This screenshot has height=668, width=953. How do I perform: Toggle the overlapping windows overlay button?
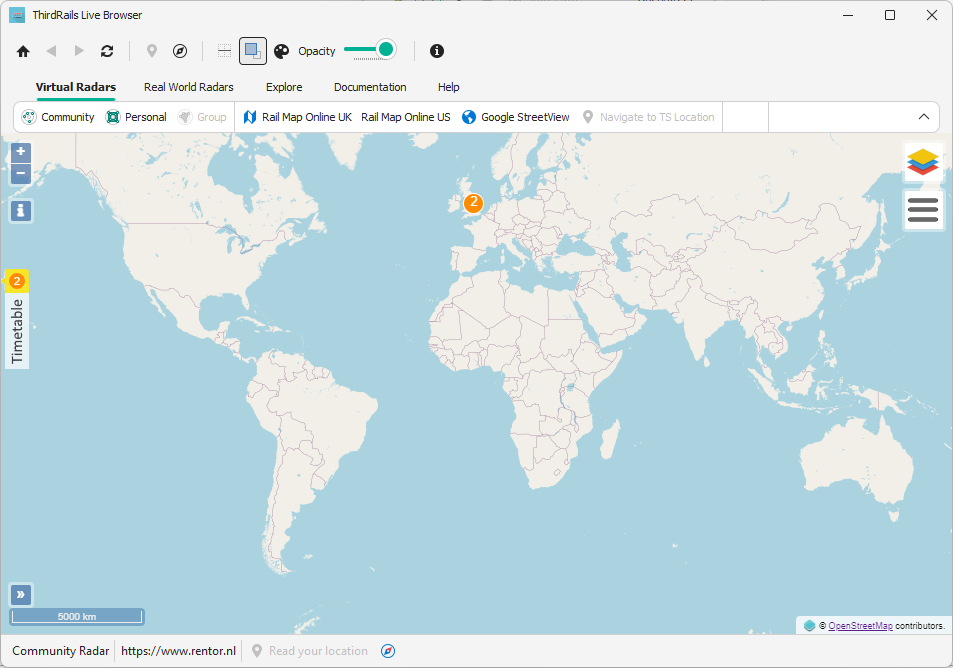point(253,51)
